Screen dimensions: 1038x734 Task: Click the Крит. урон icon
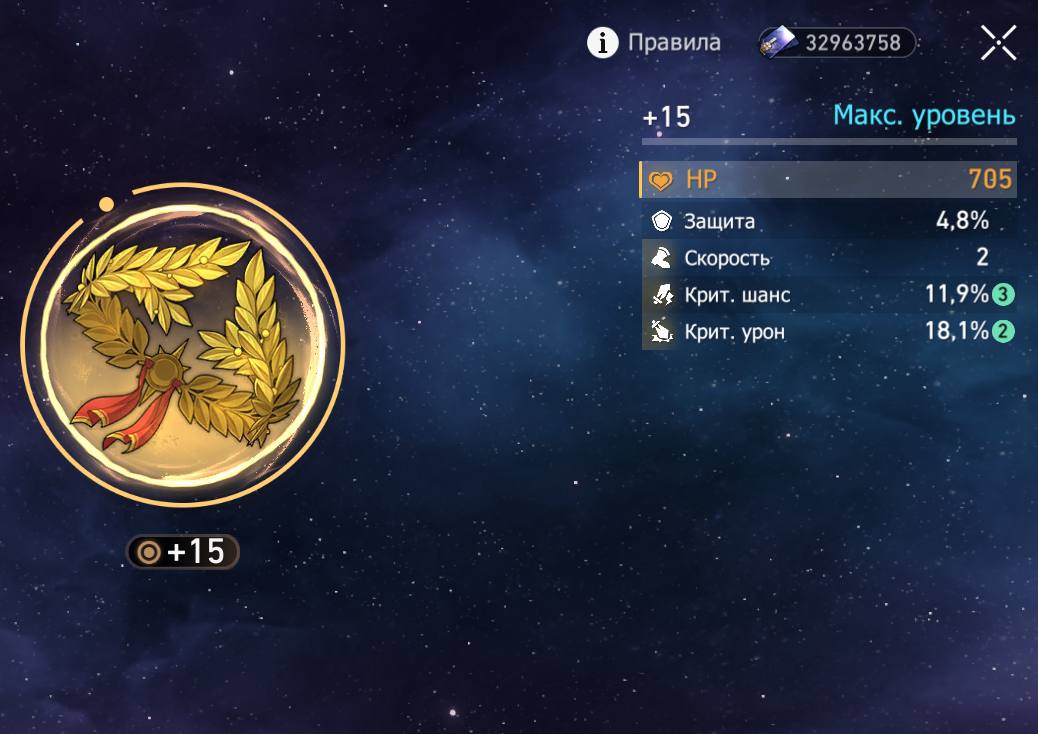[x=661, y=331]
